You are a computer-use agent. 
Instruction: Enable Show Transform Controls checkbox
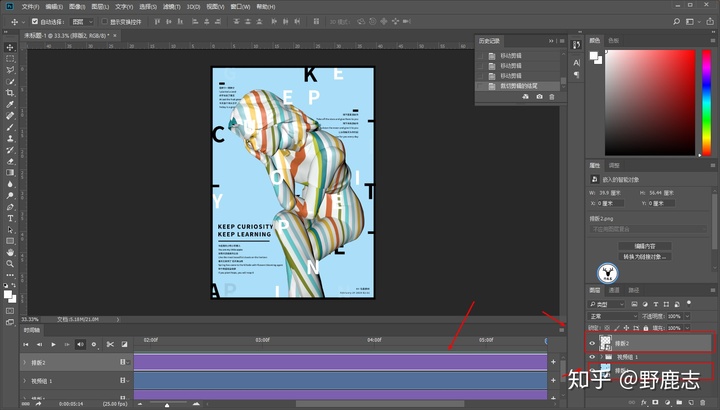(104, 21)
